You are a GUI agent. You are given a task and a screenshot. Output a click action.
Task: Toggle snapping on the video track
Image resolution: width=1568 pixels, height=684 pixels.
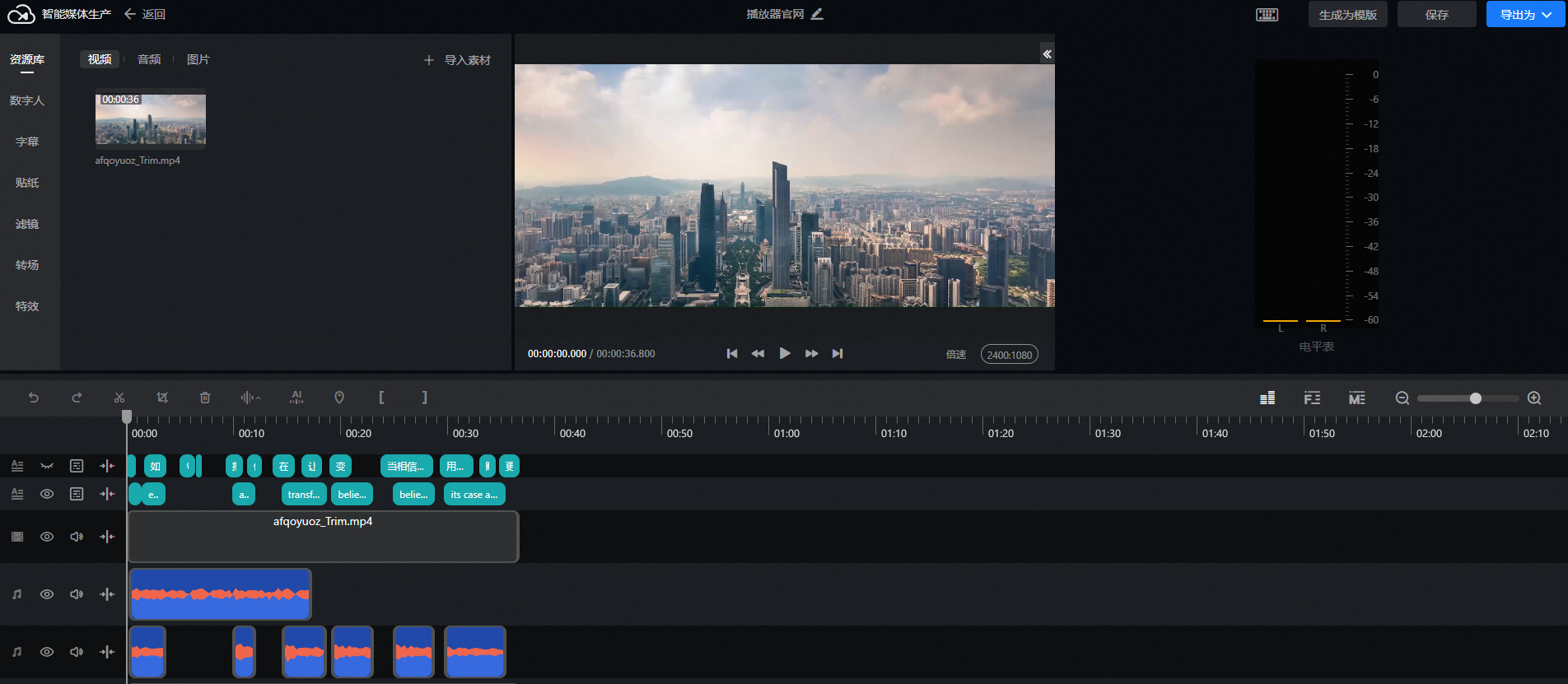coord(107,537)
